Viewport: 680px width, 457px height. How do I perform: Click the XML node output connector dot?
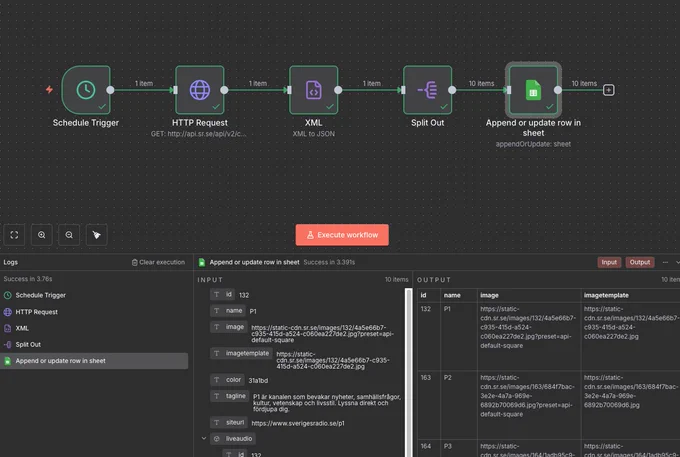(x=338, y=90)
